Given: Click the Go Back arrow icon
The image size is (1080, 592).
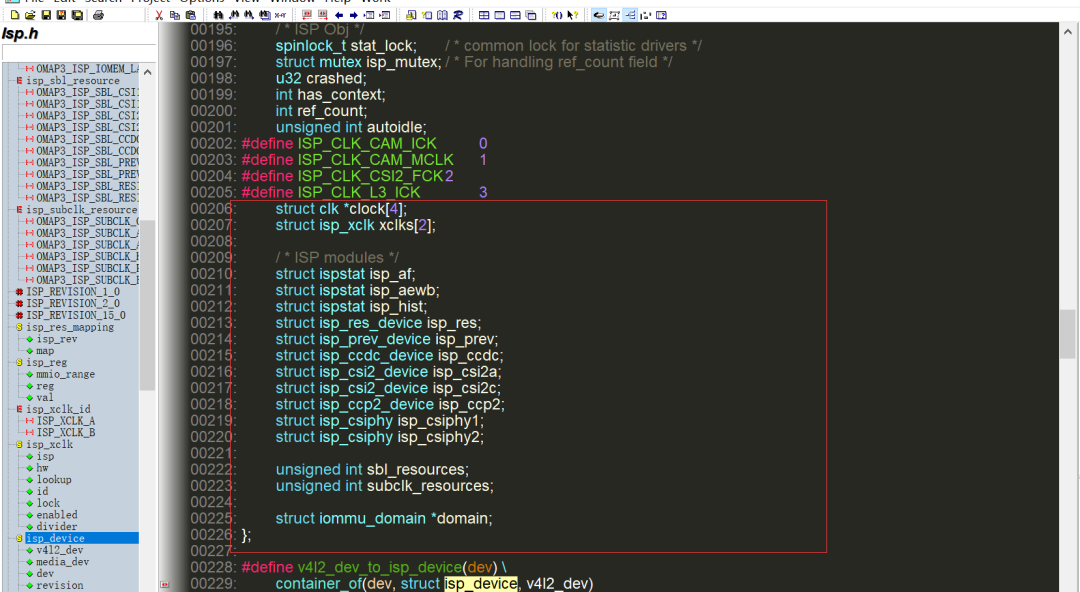Looking at the screenshot, I should (x=339, y=15).
